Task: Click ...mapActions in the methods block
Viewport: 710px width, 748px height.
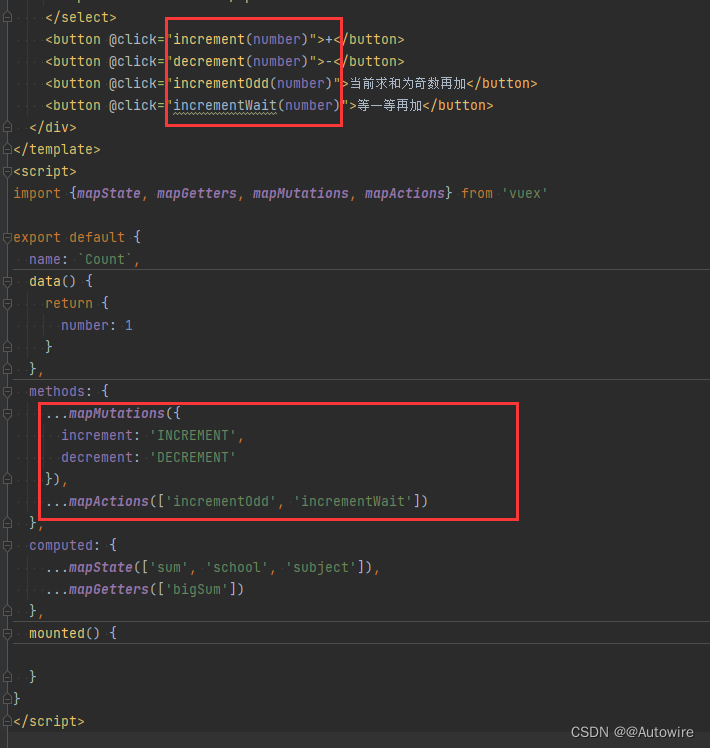Action: click(x=97, y=501)
